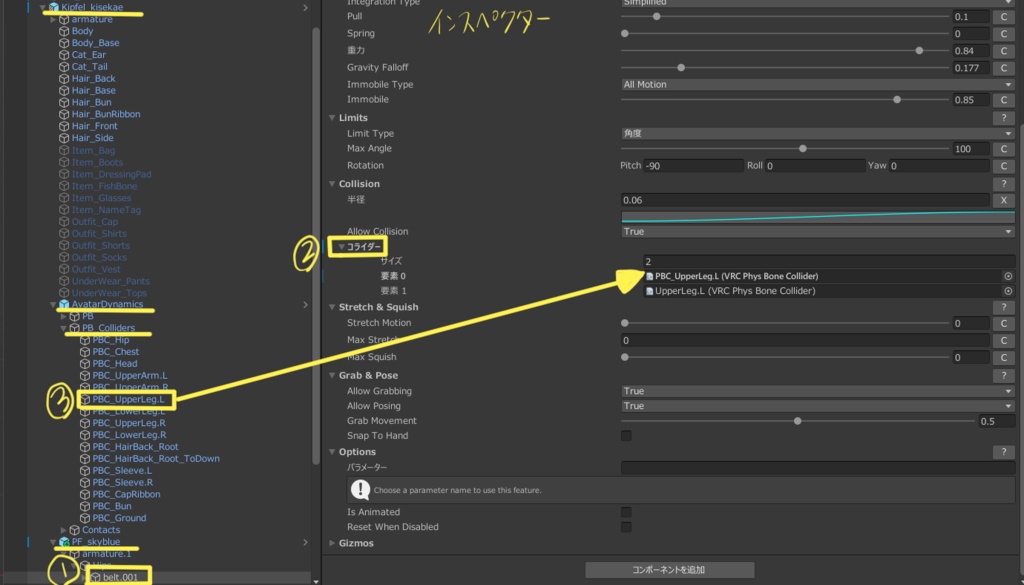Click the script icon of UpperLeg.L collider

point(649,291)
